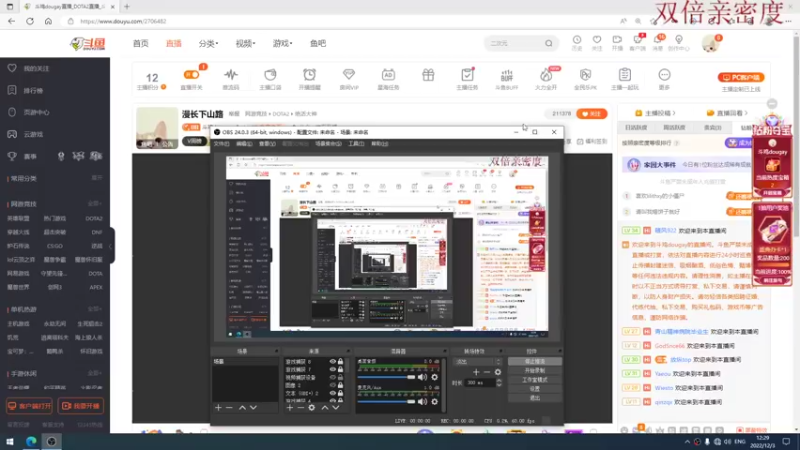This screenshot has width=800, height=450.
Task: Open the 房间VIP diamond icon
Action: pyautogui.click(x=348, y=74)
